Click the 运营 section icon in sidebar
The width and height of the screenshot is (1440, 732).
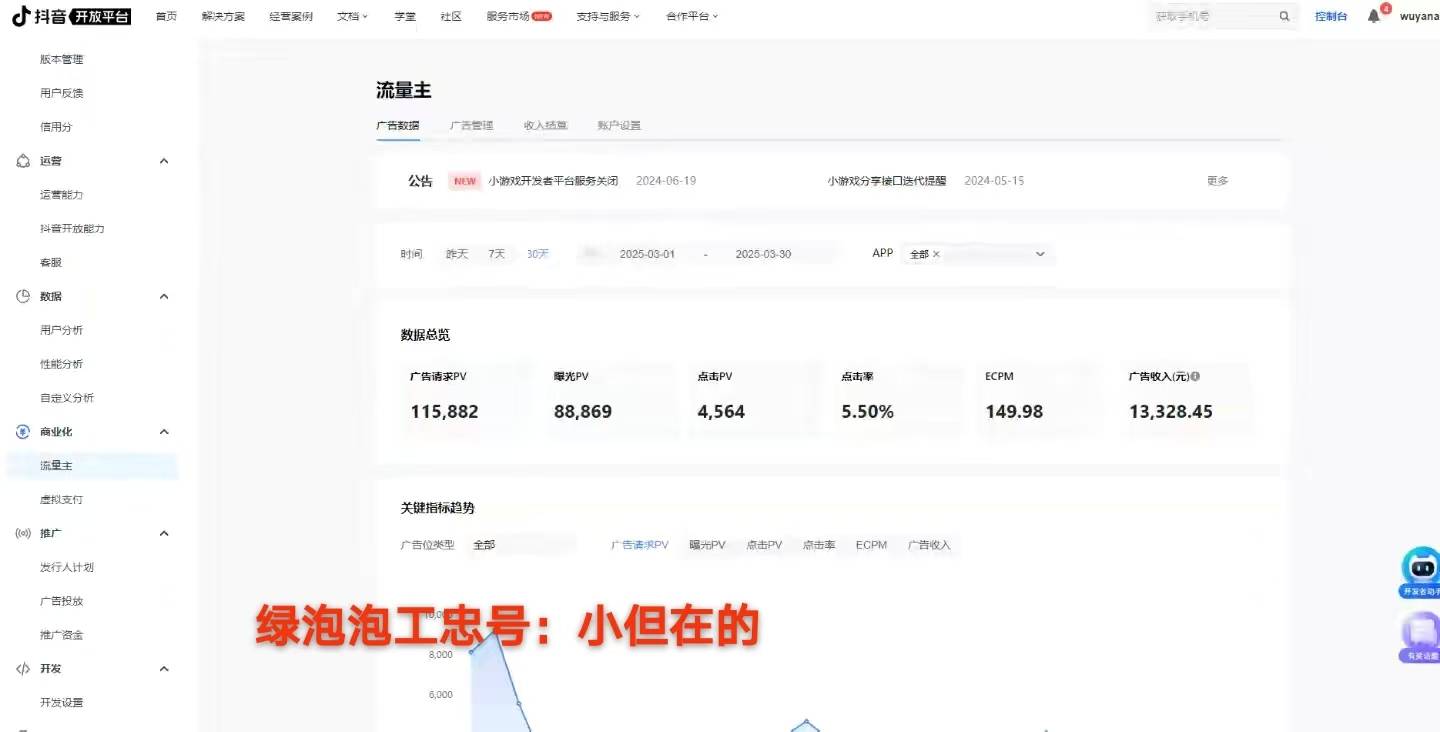(x=23, y=161)
